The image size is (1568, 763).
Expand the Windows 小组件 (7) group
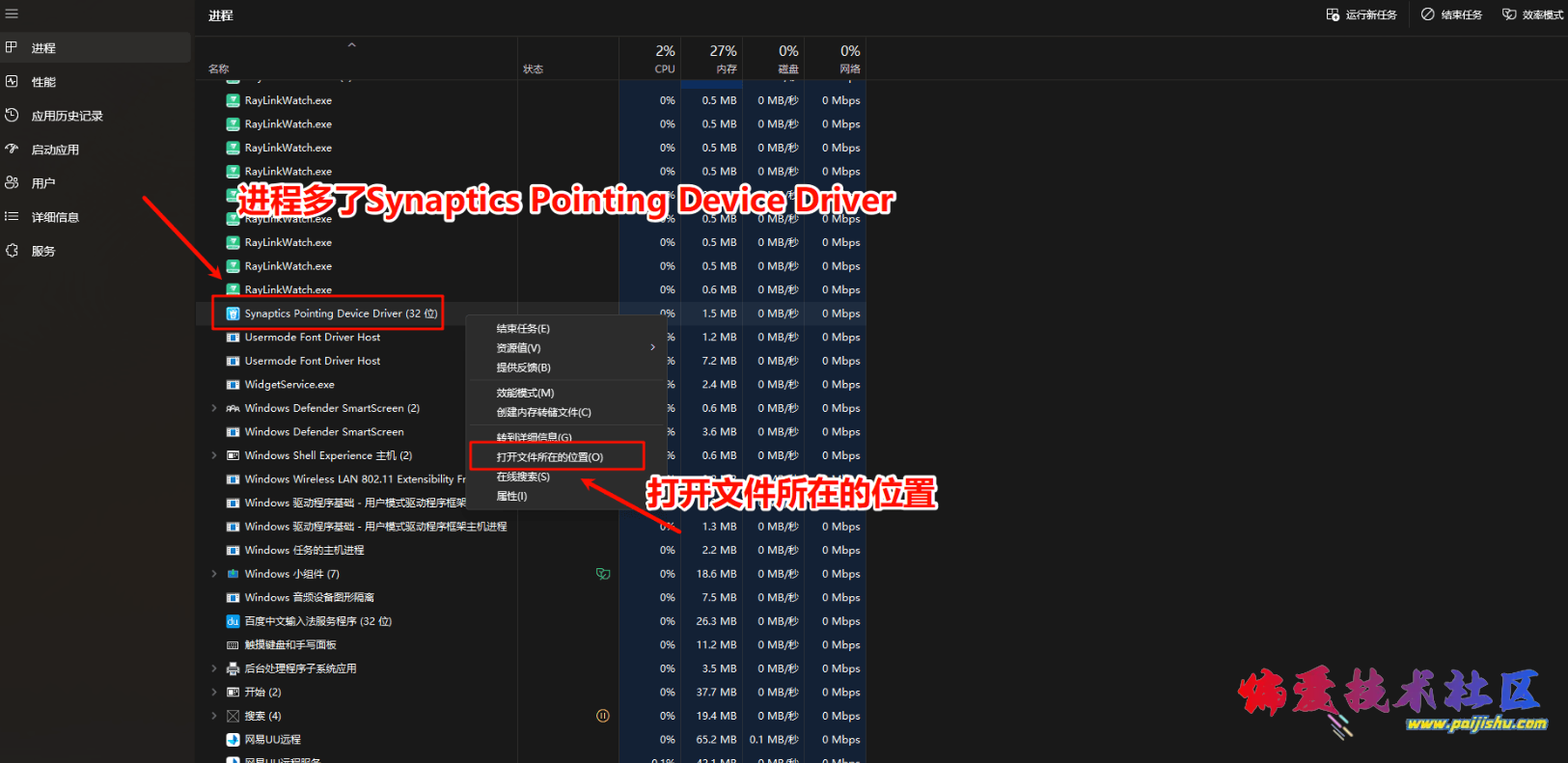click(x=214, y=574)
